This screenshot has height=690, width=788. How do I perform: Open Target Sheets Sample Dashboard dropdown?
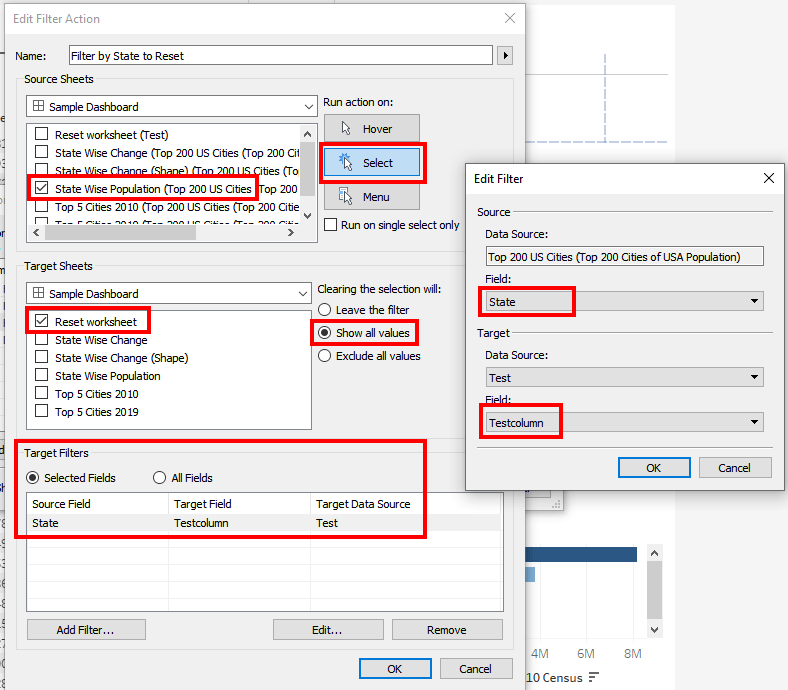(x=169, y=293)
